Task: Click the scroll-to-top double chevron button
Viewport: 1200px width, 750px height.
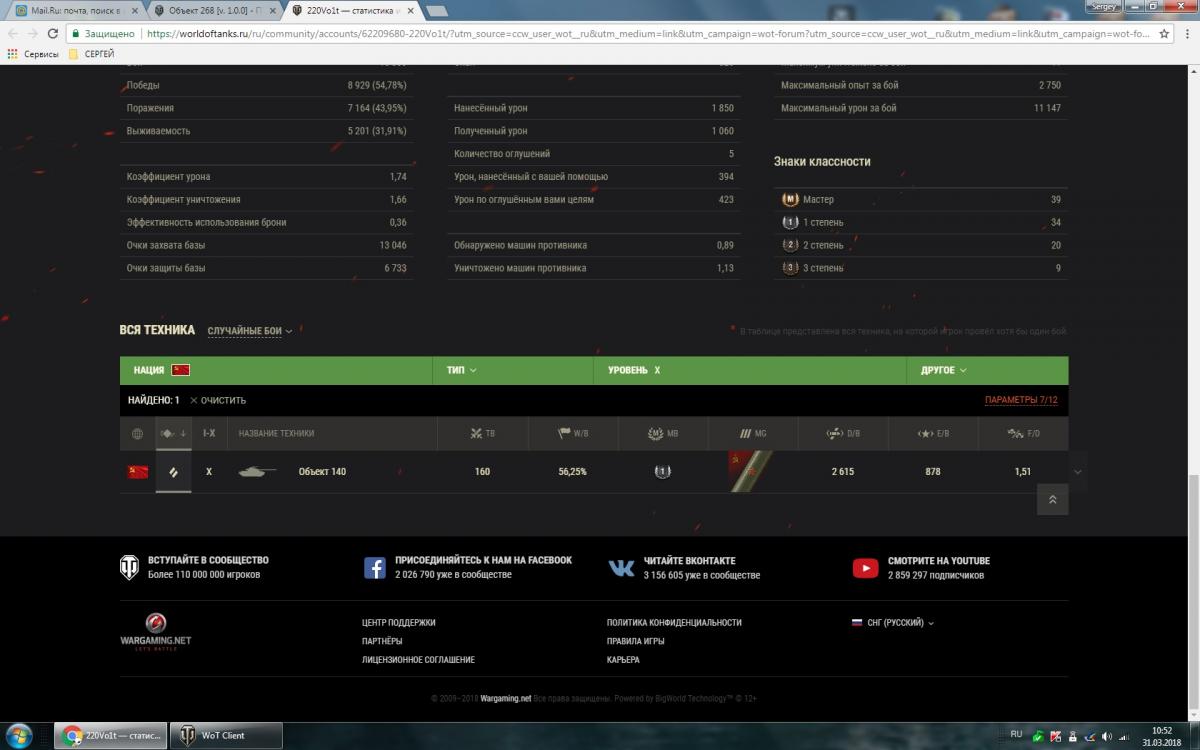Action: [1052, 499]
